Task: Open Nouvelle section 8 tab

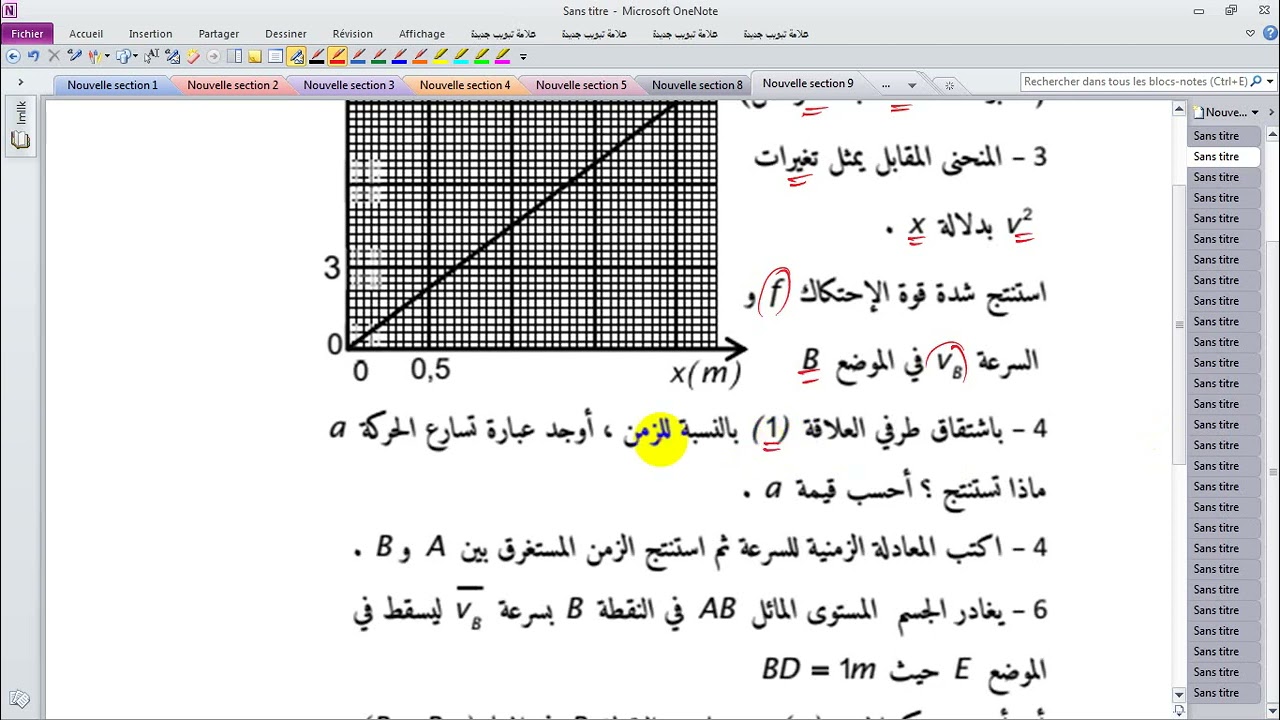Action: (697, 85)
